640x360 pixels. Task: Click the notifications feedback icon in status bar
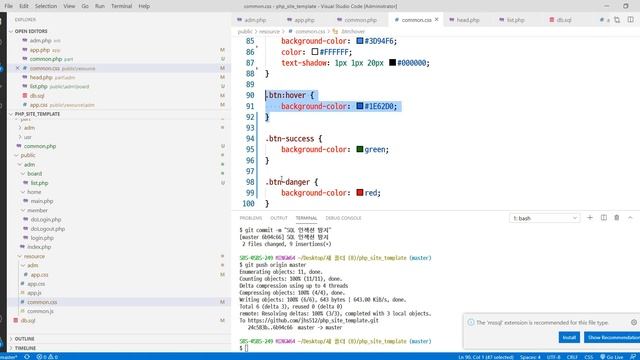(633, 357)
